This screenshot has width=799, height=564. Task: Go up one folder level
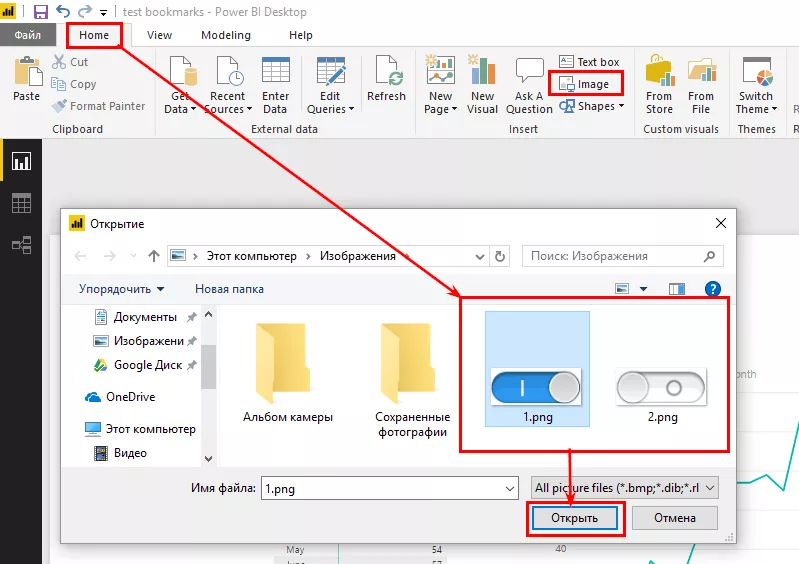[154, 256]
